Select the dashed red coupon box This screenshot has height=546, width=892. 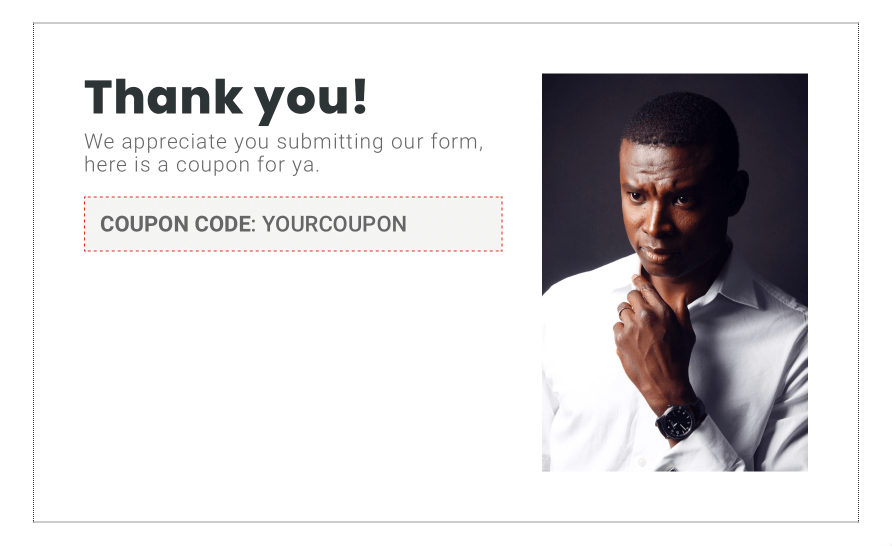(293, 224)
